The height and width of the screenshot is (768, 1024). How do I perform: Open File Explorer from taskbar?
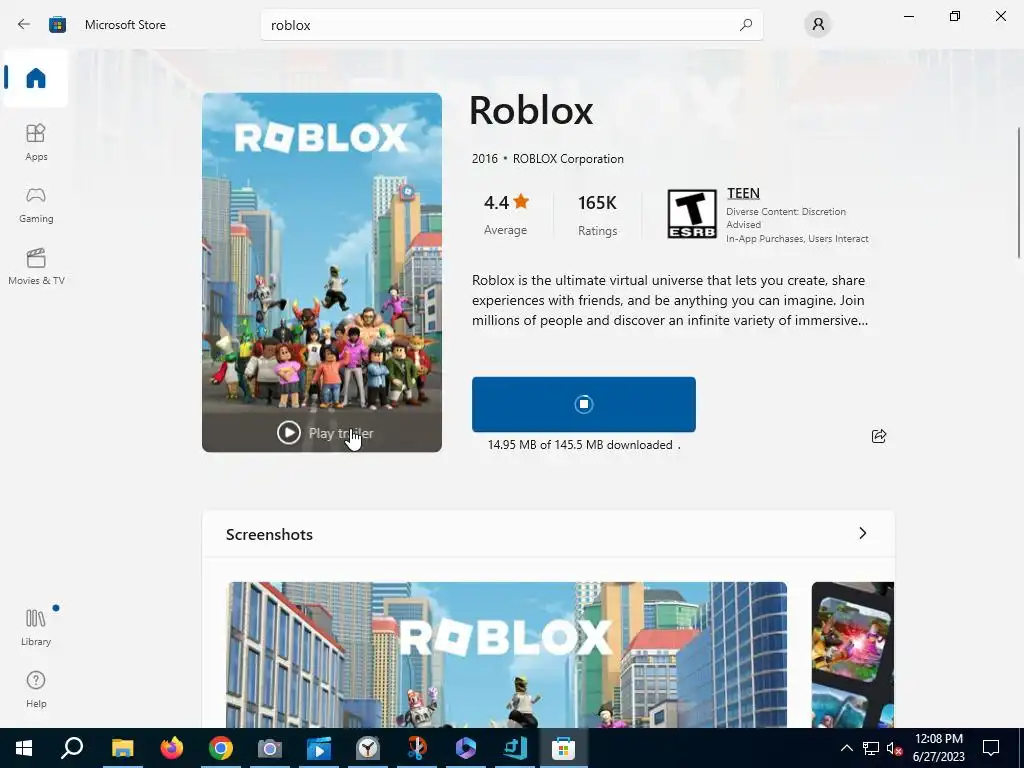[x=122, y=748]
